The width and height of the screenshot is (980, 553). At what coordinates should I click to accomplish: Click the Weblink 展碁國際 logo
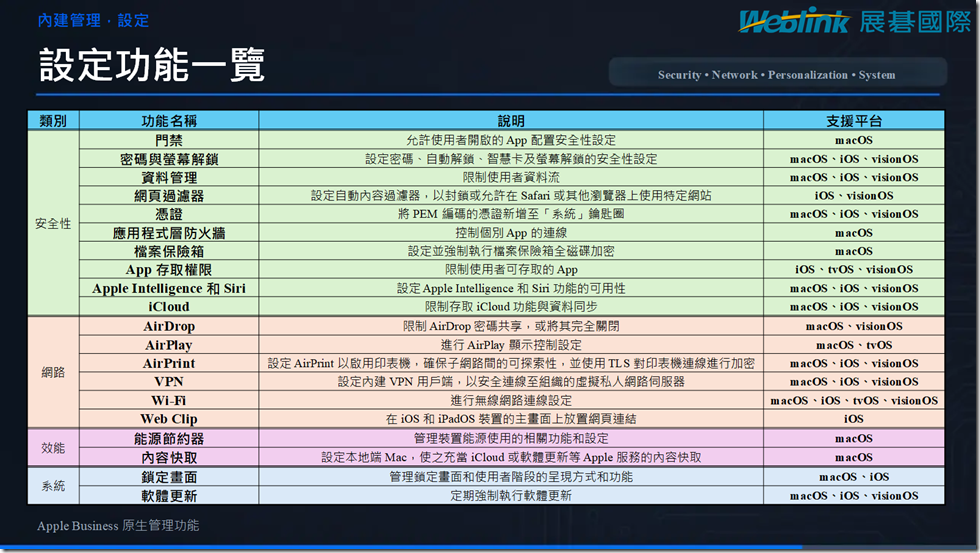click(854, 21)
